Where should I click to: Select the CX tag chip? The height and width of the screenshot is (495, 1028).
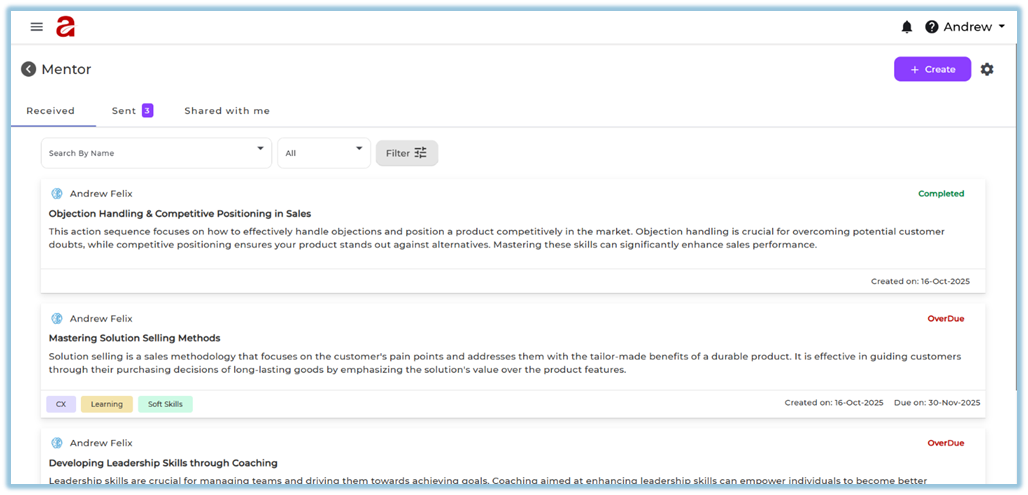coord(61,404)
